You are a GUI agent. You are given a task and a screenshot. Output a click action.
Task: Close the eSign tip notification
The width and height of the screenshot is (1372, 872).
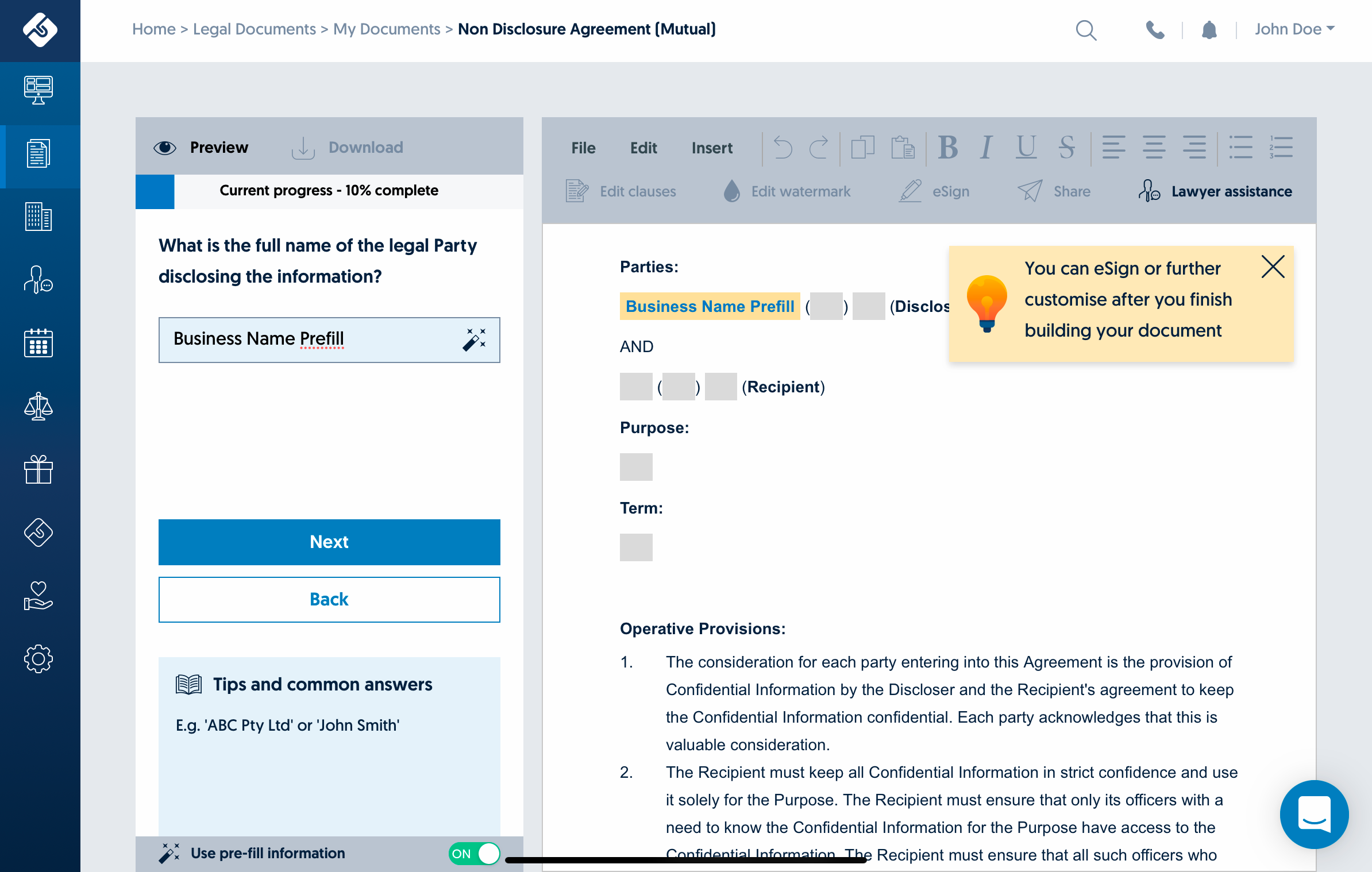[x=1273, y=267]
